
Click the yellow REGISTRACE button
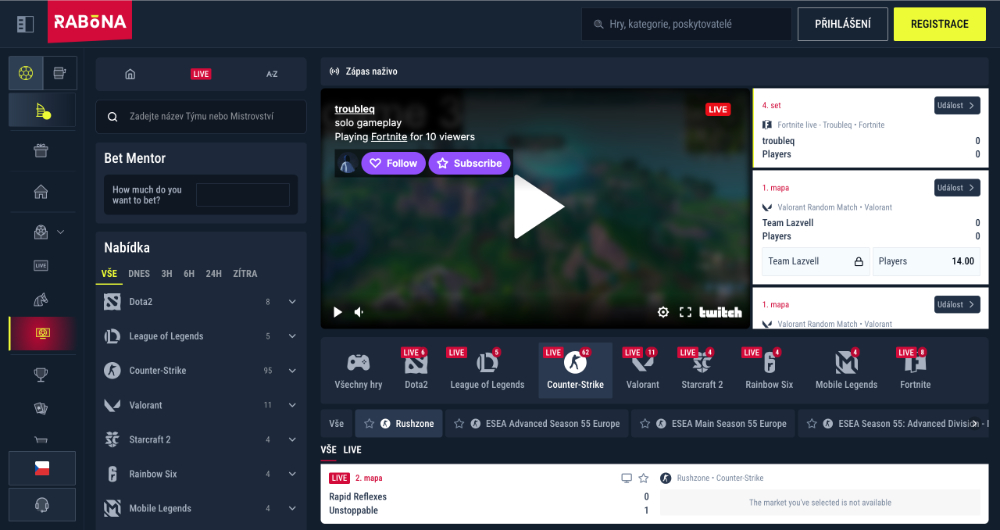pos(939,24)
